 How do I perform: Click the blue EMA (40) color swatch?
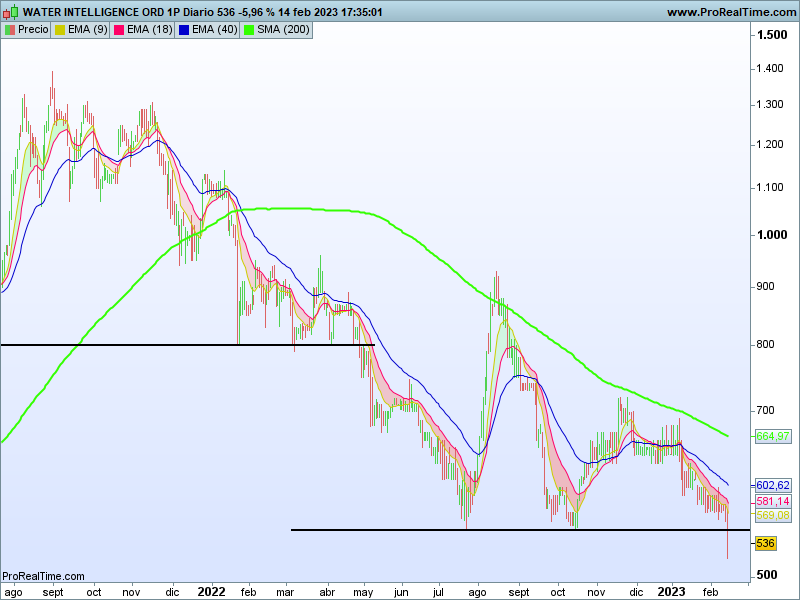click(x=184, y=30)
